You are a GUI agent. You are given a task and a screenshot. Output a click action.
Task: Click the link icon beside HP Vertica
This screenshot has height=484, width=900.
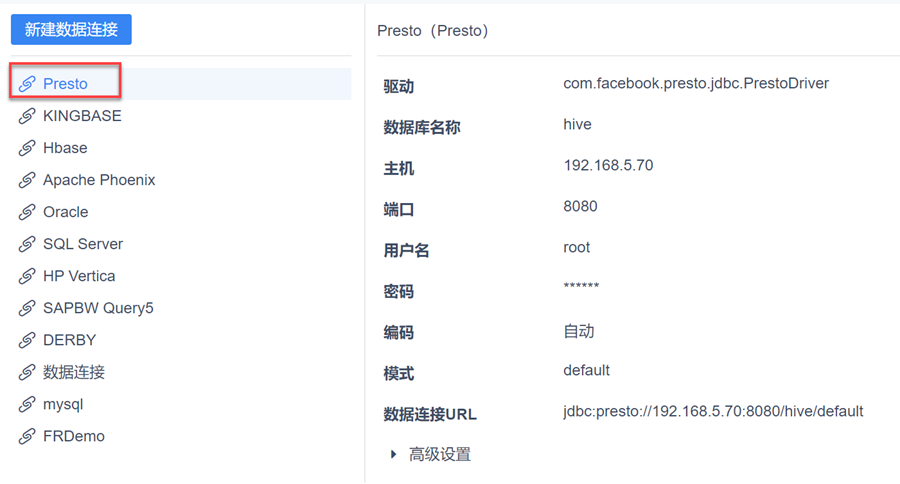28,276
